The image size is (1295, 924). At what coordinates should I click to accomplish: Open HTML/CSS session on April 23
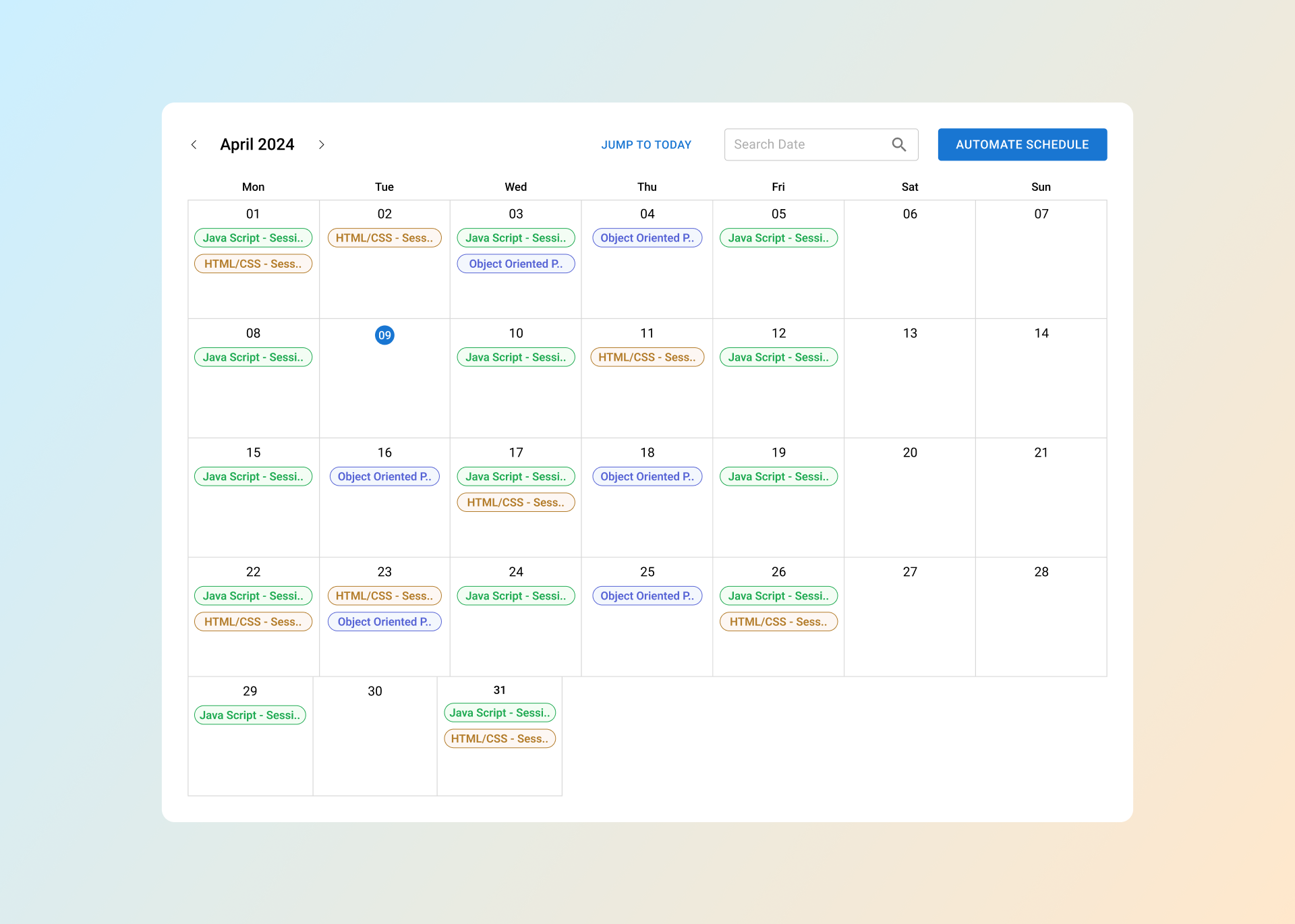(x=384, y=596)
